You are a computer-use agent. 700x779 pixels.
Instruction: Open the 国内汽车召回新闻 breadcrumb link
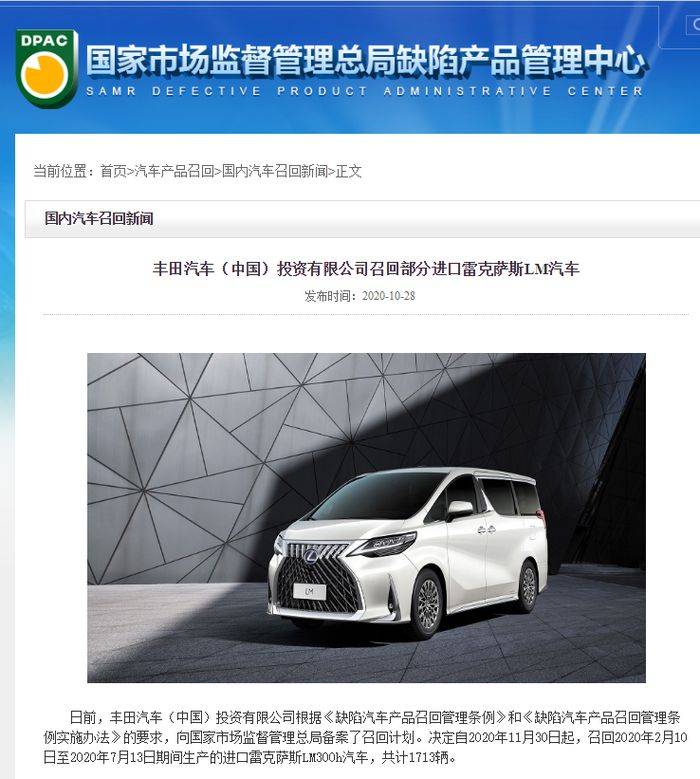[x=275, y=171]
